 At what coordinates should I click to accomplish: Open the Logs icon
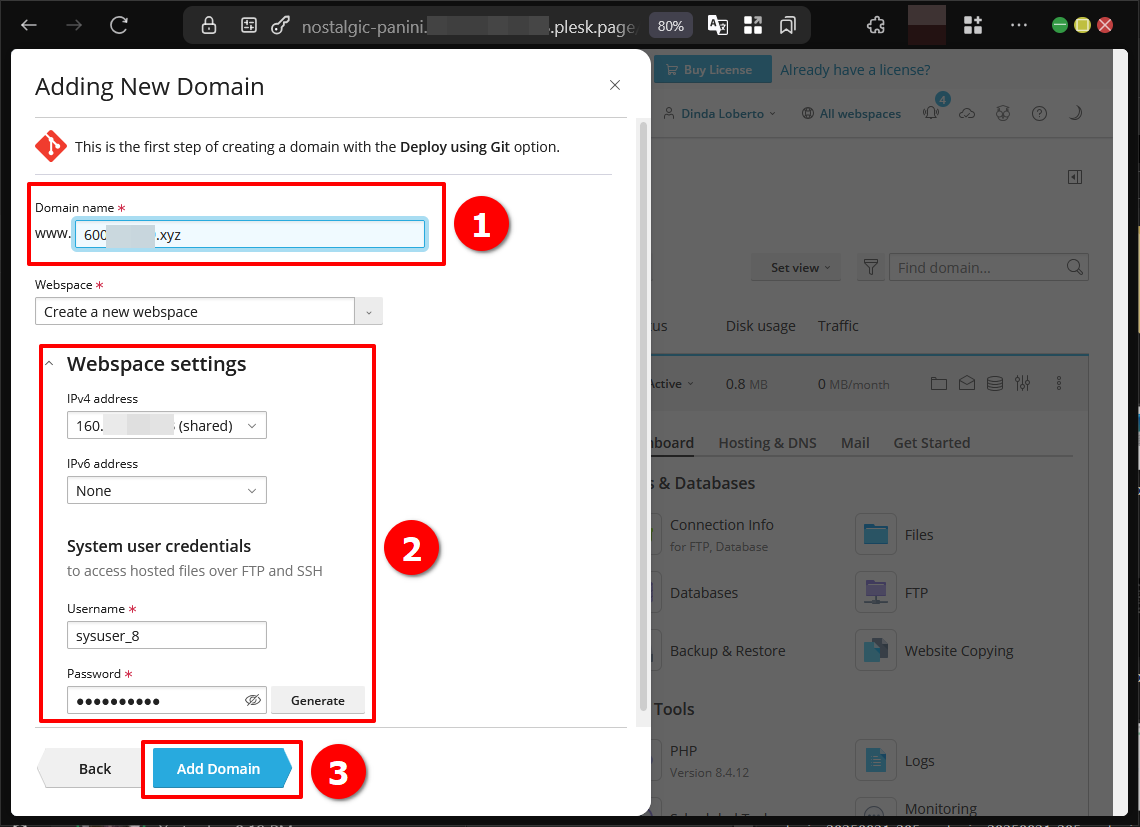(876, 761)
